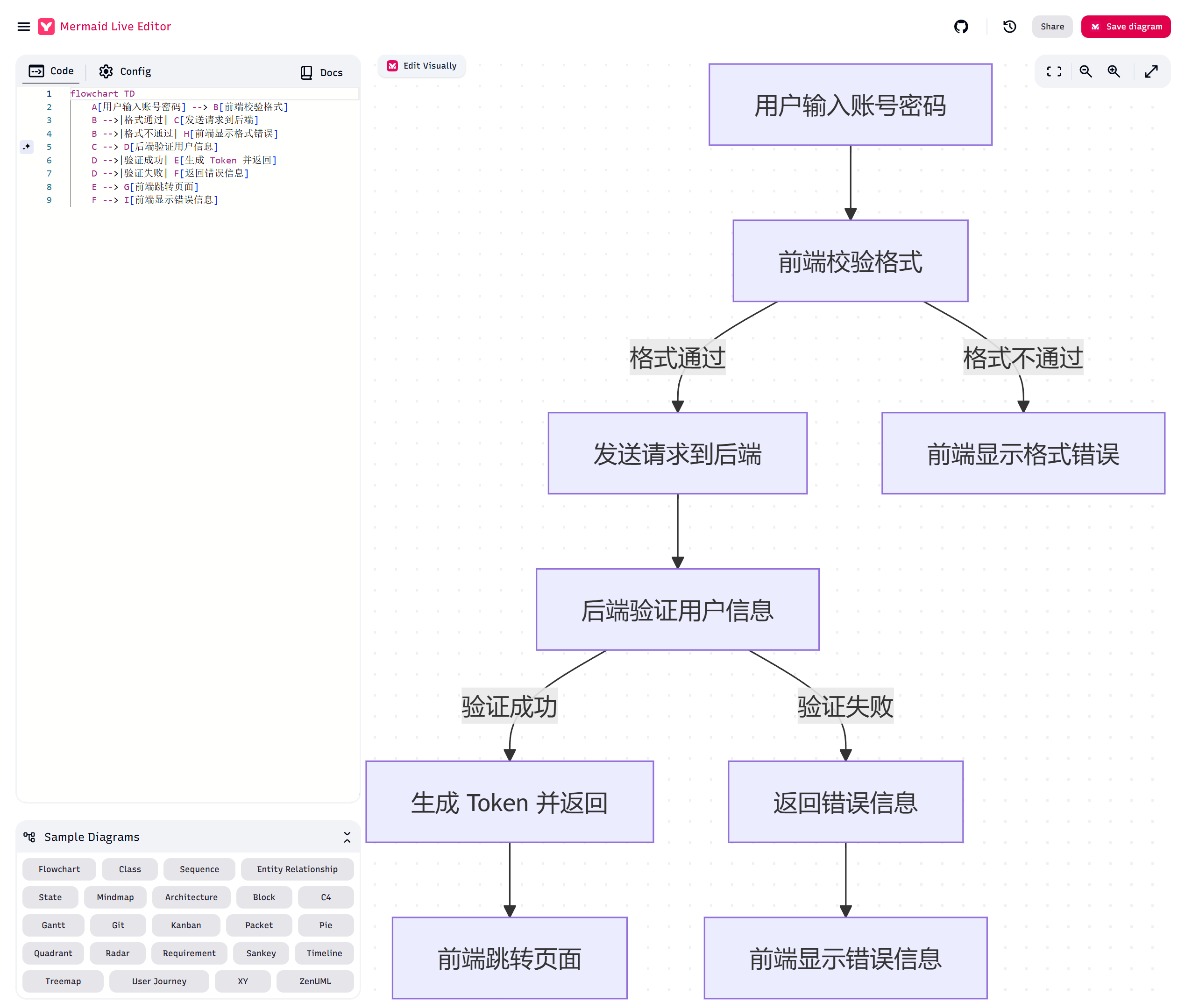
Task: Zoom in on the diagram
Action: click(1113, 71)
